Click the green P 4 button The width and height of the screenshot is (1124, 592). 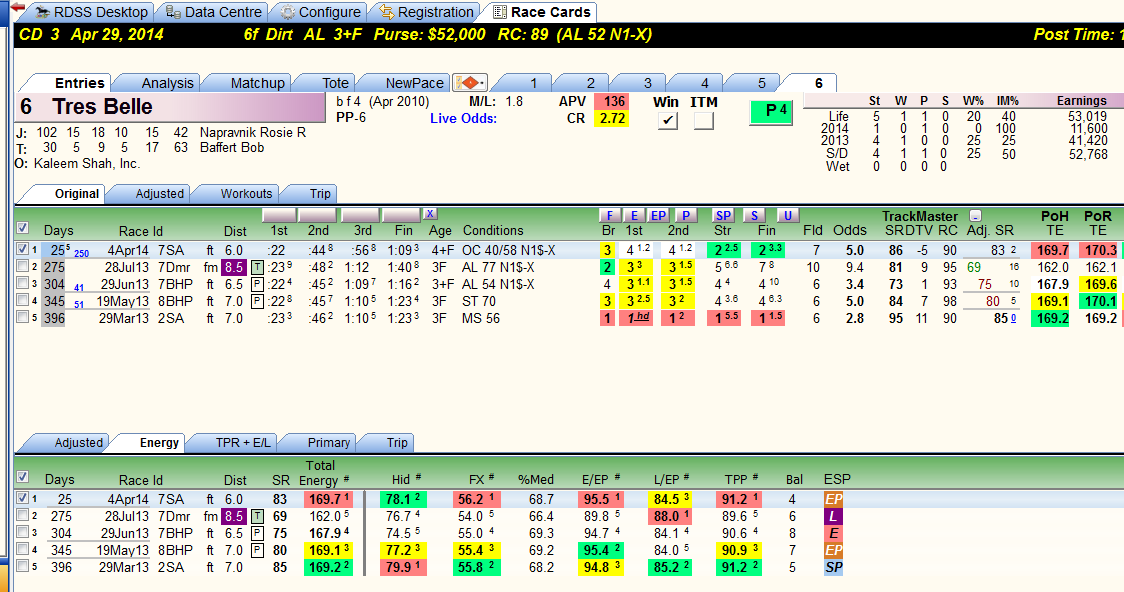coord(771,112)
